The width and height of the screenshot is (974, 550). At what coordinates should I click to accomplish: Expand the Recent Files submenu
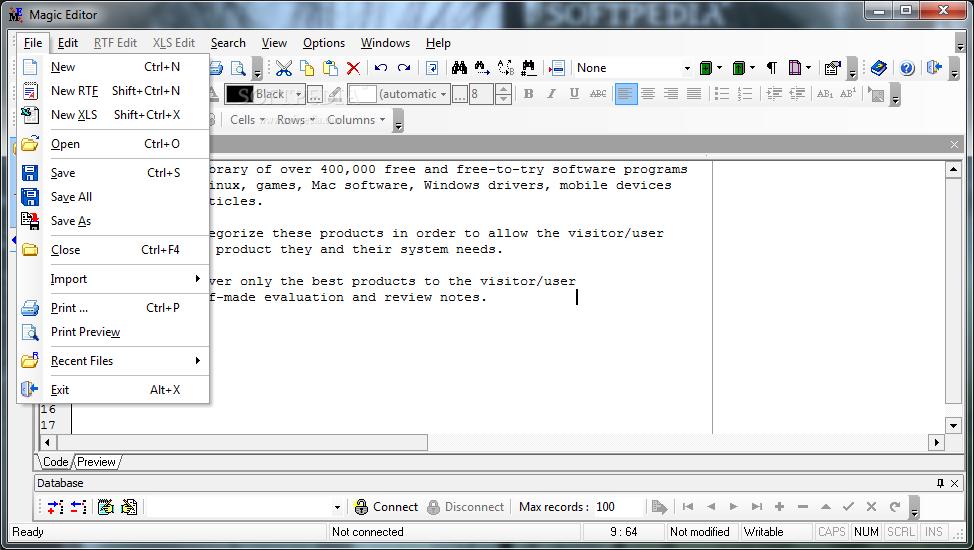click(114, 361)
